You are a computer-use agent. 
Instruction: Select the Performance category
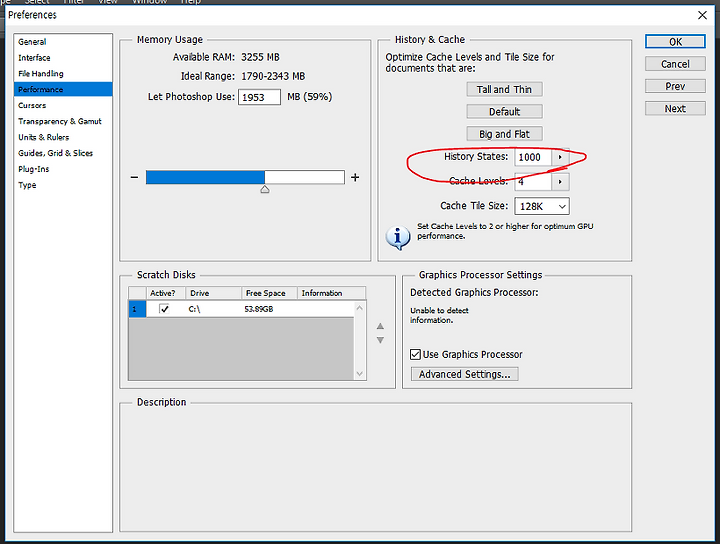[63, 90]
